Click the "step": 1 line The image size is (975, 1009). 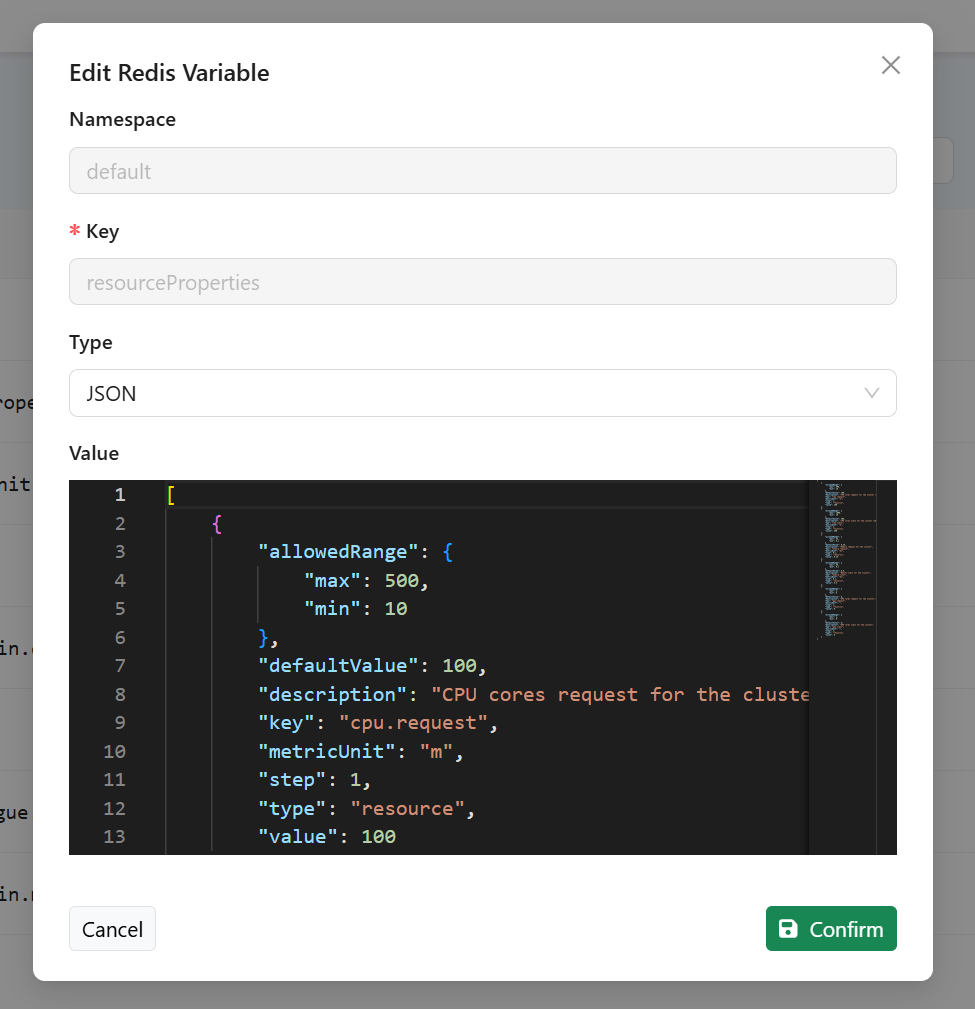click(x=314, y=780)
